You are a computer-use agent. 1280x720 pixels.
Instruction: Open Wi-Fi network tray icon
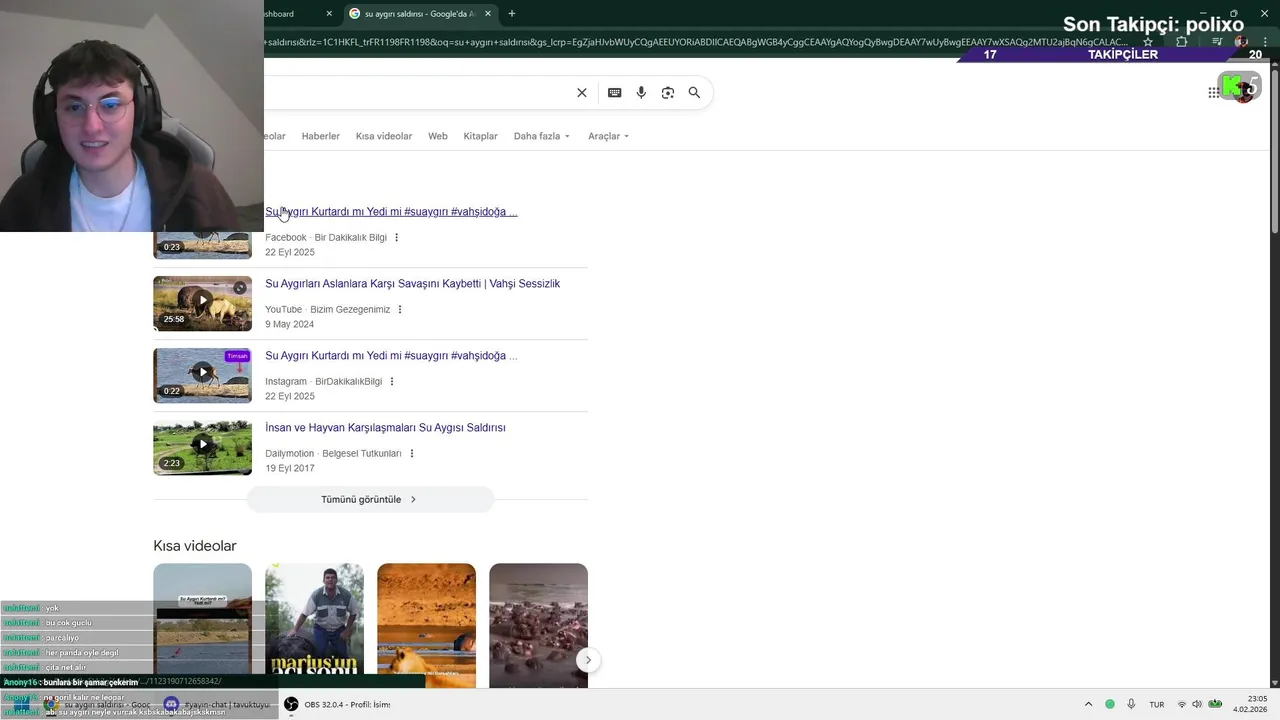(1181, 704)
